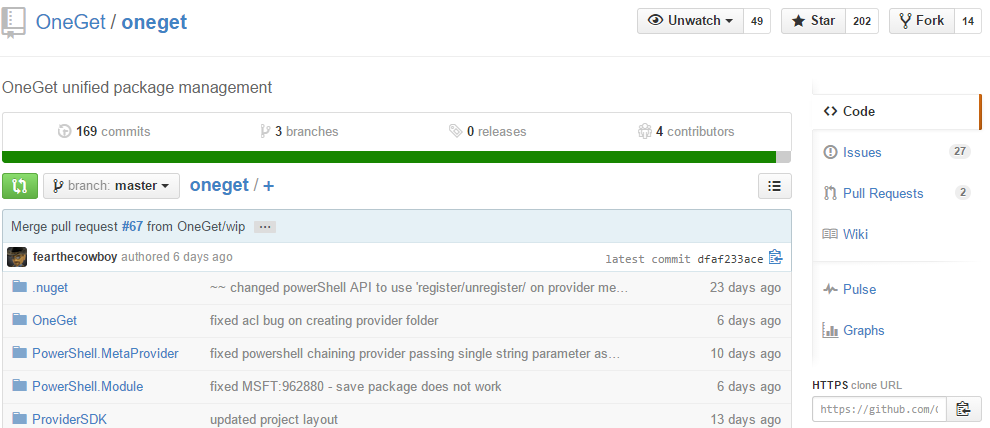The height and width of the screenshot is (428, 990).
Task: Click the OneGet folder icon
Action: (20, 320)
